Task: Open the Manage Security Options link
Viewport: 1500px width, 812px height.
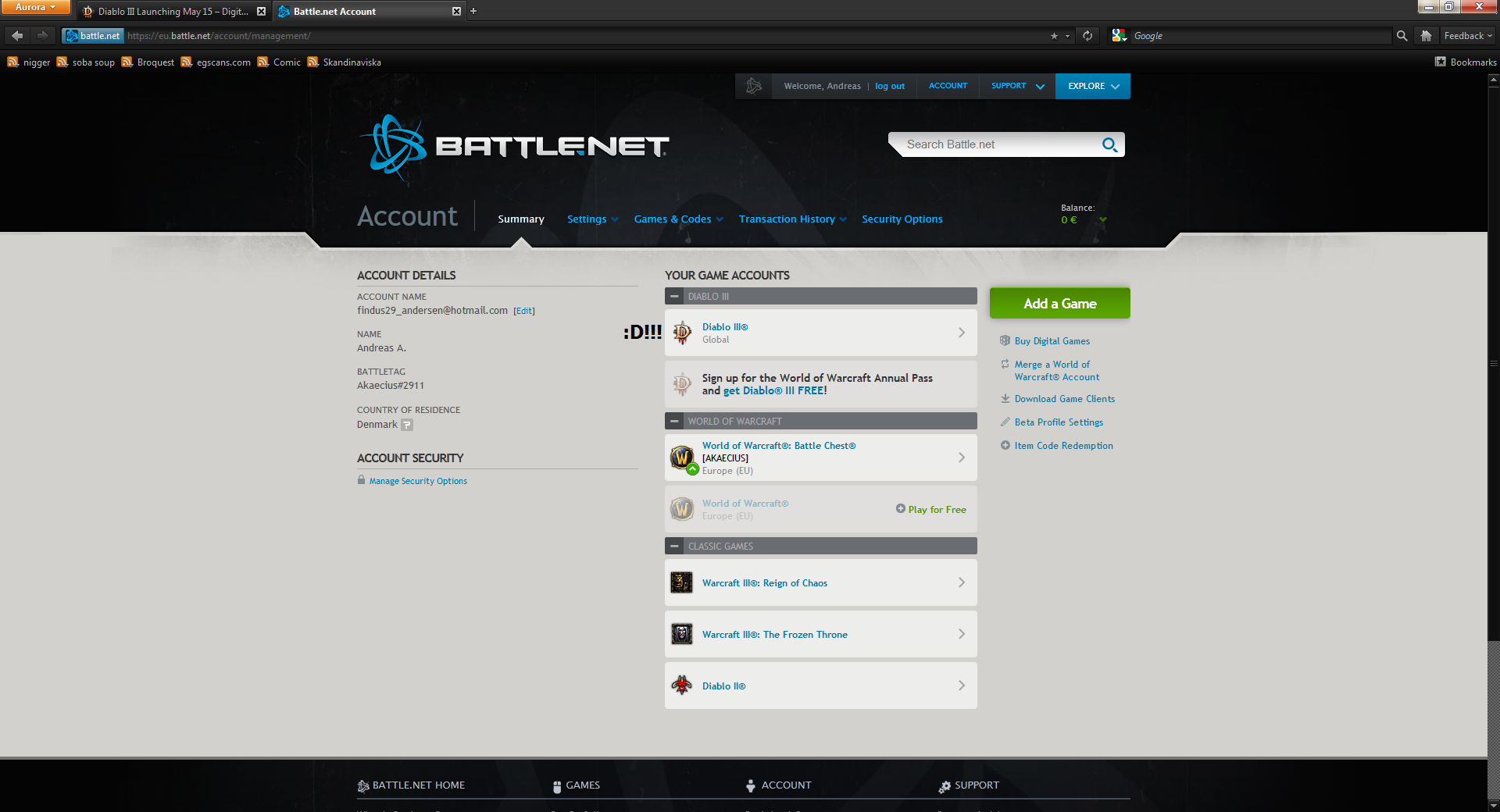Action: pyautogui.click(x=418, y=481)
